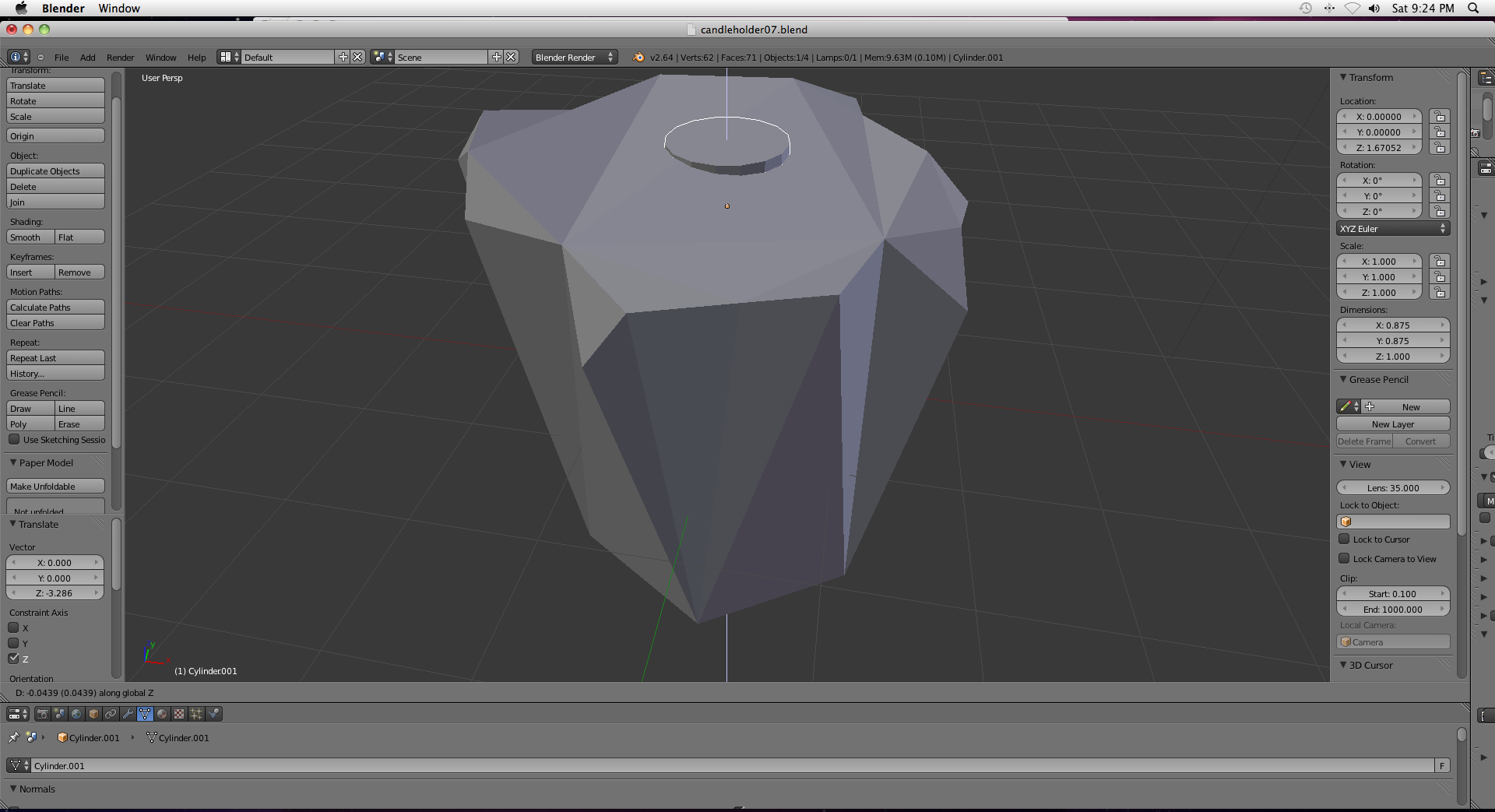Click the New Layer button
This screenshot has height=812, width=1495.
coord(1393,424)
